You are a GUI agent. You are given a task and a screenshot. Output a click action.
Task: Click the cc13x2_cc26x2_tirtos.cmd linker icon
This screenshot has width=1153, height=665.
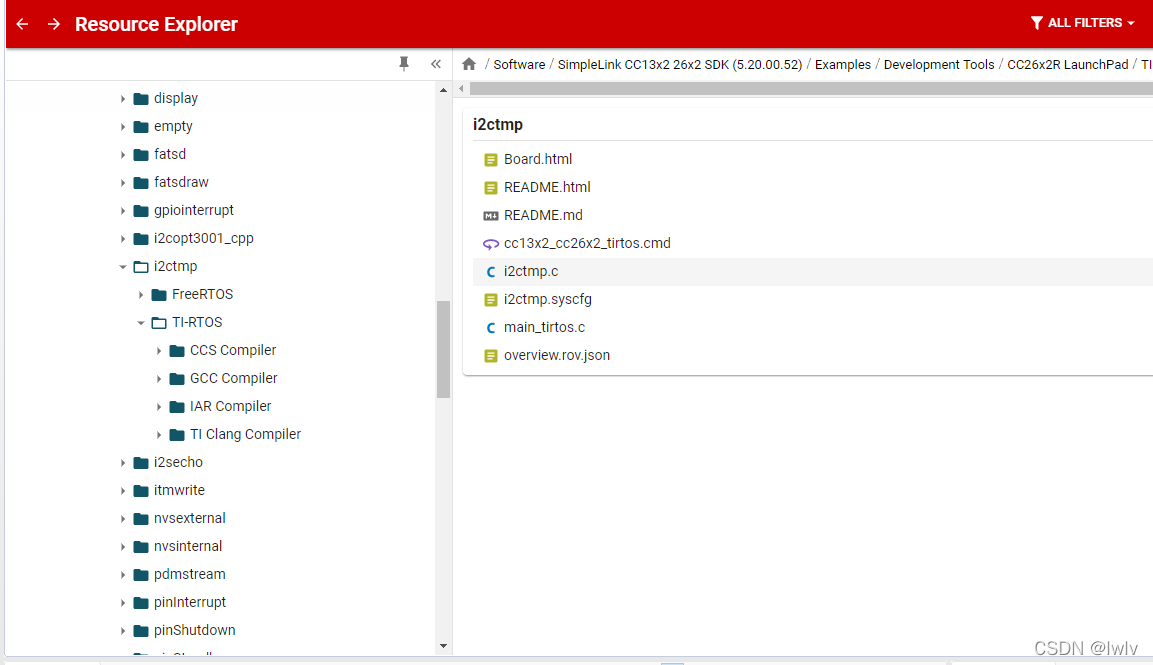point(490,244)
